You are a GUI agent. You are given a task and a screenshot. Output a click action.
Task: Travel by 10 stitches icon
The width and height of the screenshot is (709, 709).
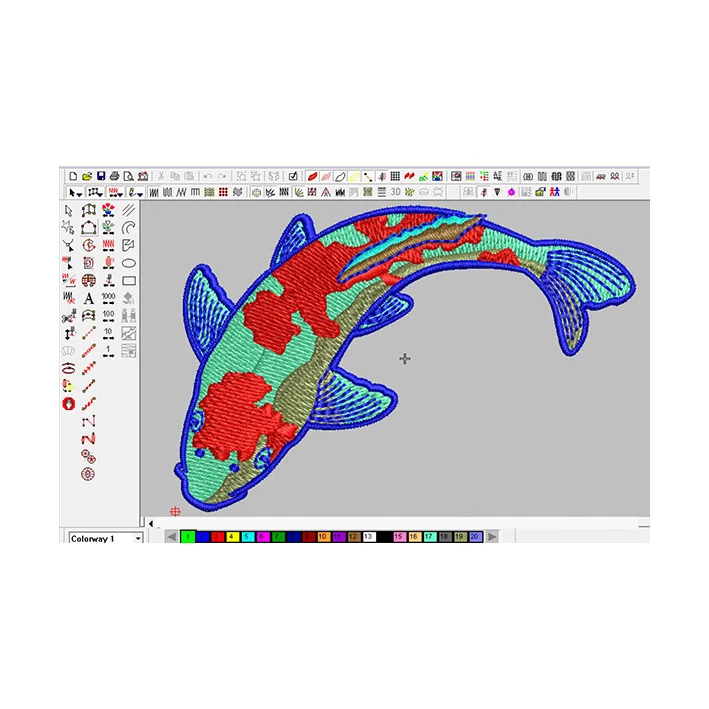point(108,333)
